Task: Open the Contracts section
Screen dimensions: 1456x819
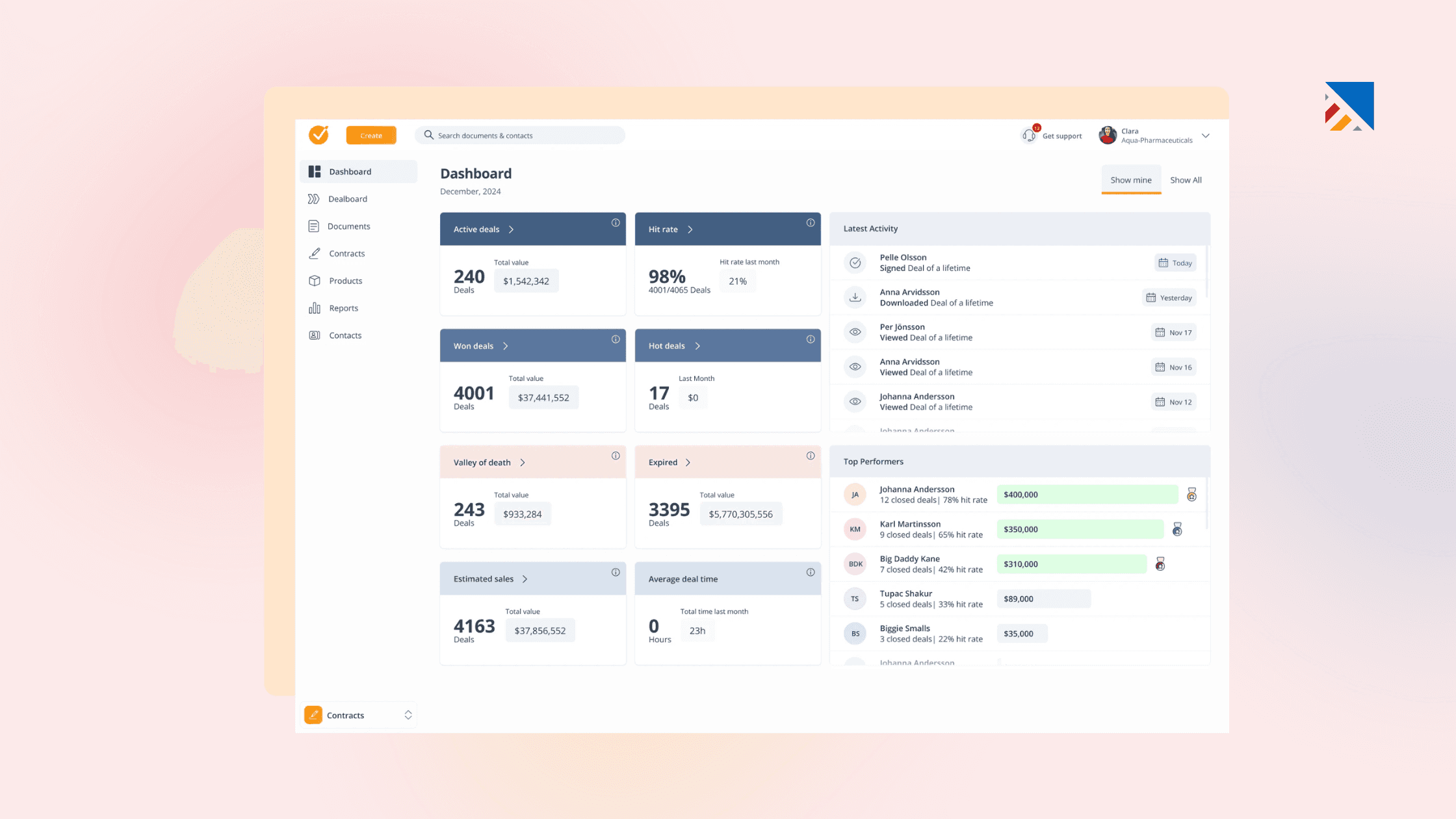Action: (346, 253)
